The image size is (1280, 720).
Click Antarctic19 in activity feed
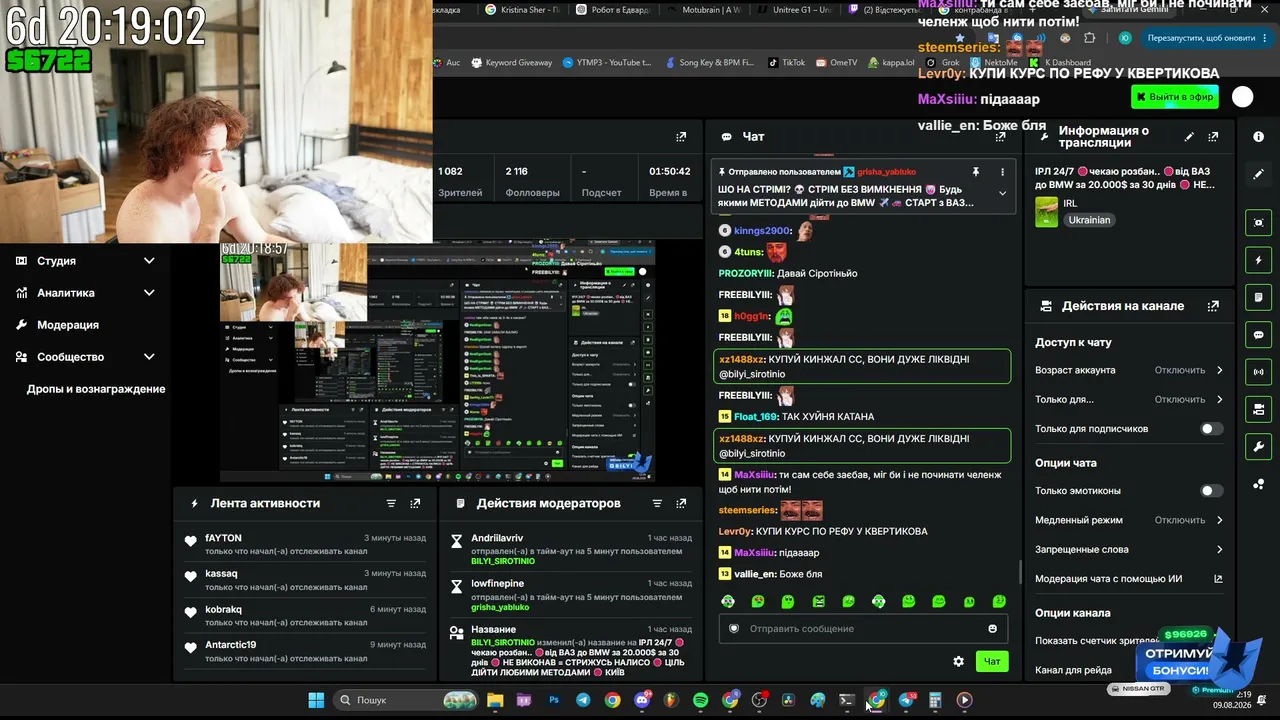click(230, 646)
